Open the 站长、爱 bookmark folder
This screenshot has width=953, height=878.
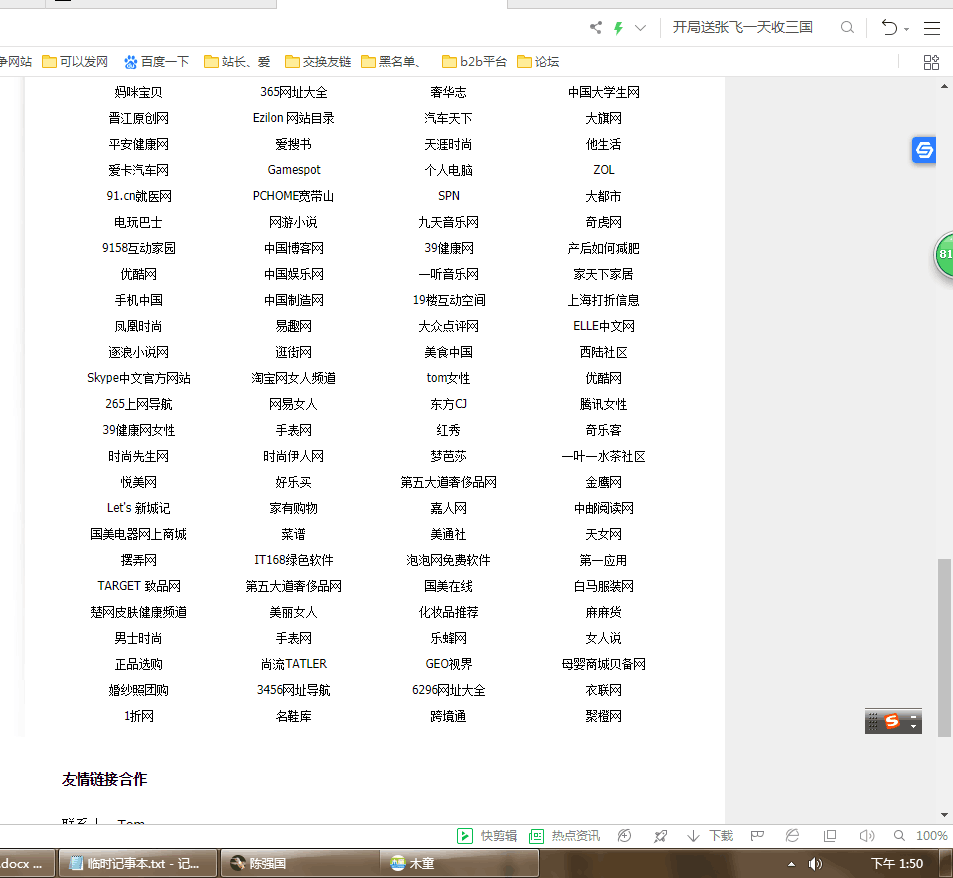pyautogui.click(x=237, y=61)
